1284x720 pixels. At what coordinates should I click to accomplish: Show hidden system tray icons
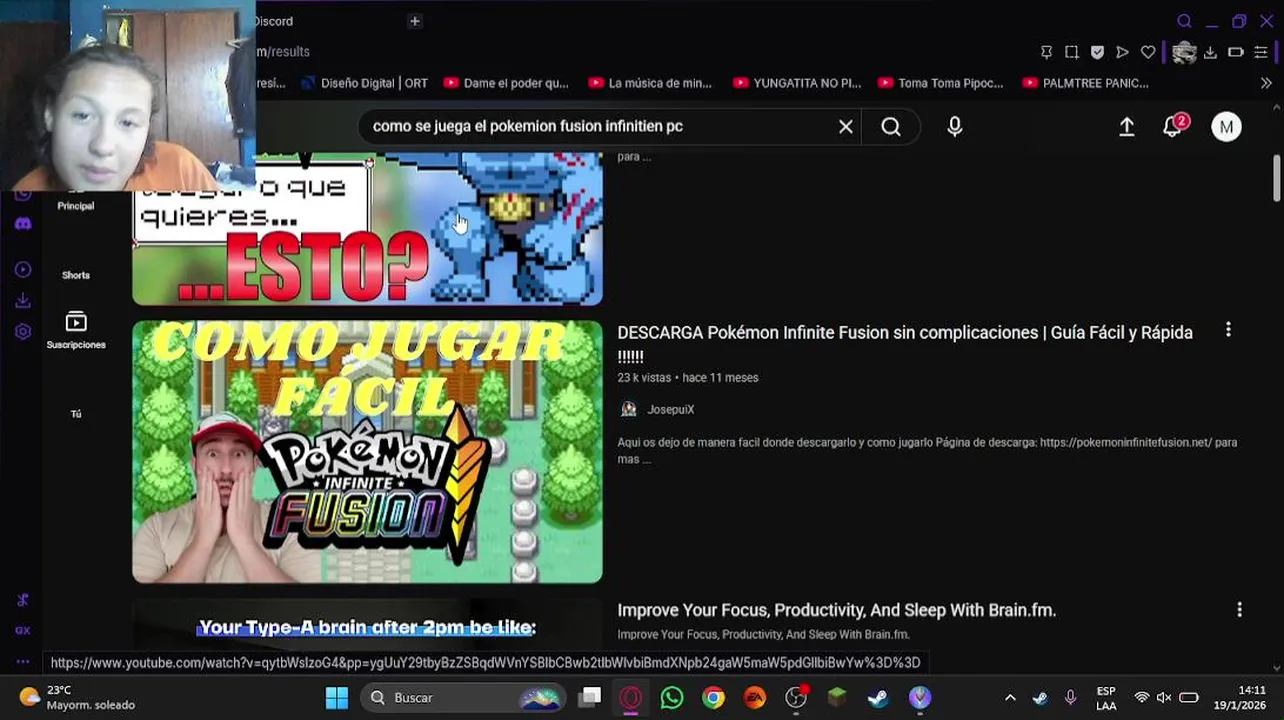[1010, 697]
